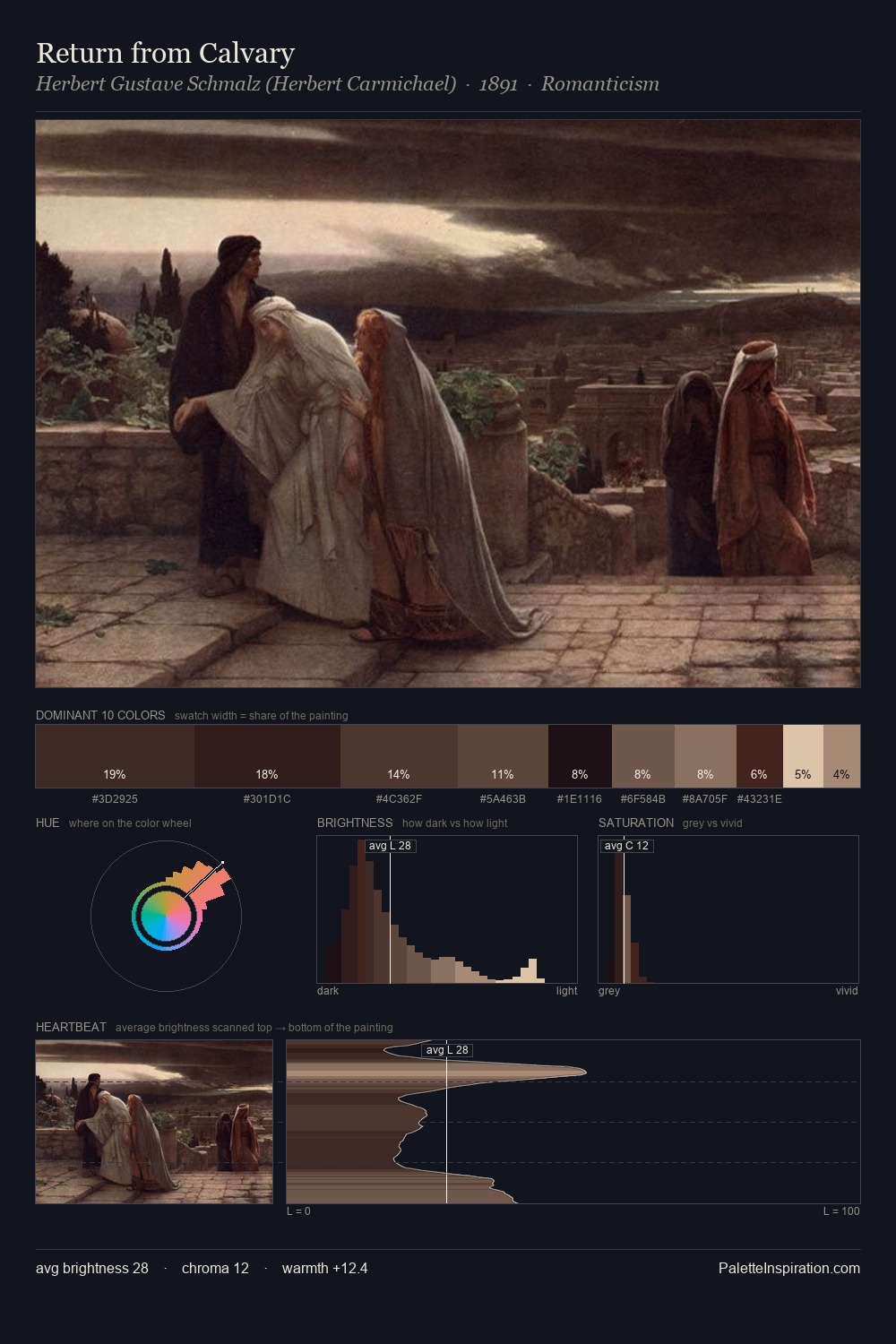Click the 'HUE' section heading
The height and width of the screenshot is (1344, 896).
pos(47,823)
